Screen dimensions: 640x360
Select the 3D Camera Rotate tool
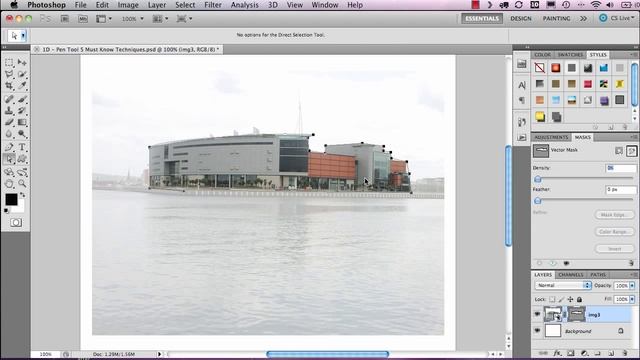click(22, 172)
